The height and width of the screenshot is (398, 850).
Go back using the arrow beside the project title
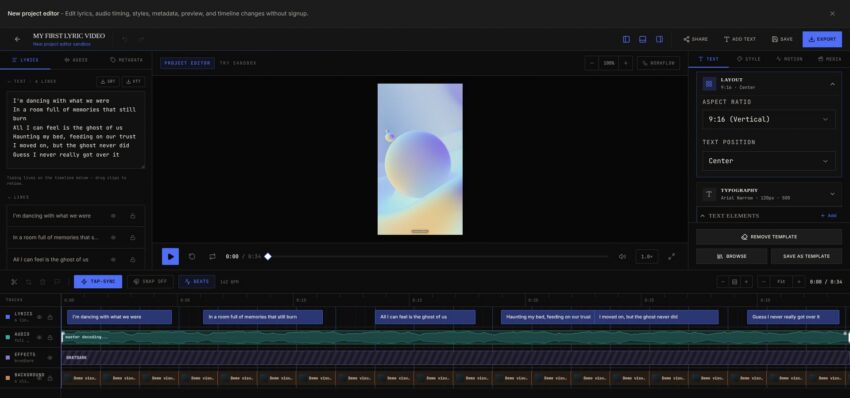[x=17, y=39]
